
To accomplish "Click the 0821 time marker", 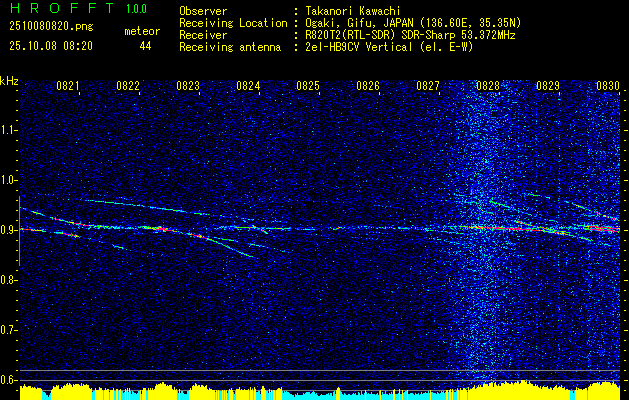I will (x=68, y=85).
